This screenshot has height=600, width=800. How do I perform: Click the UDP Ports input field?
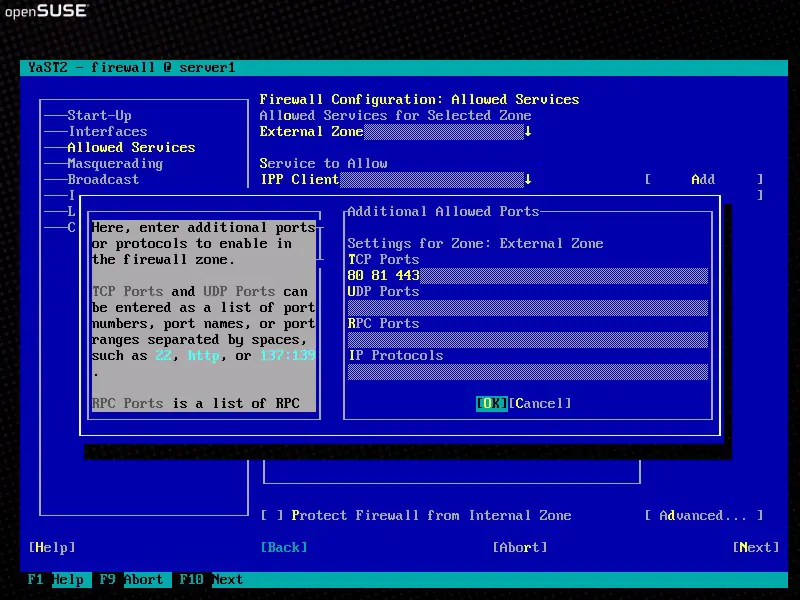pyautogui.click(x=528, y=308)
